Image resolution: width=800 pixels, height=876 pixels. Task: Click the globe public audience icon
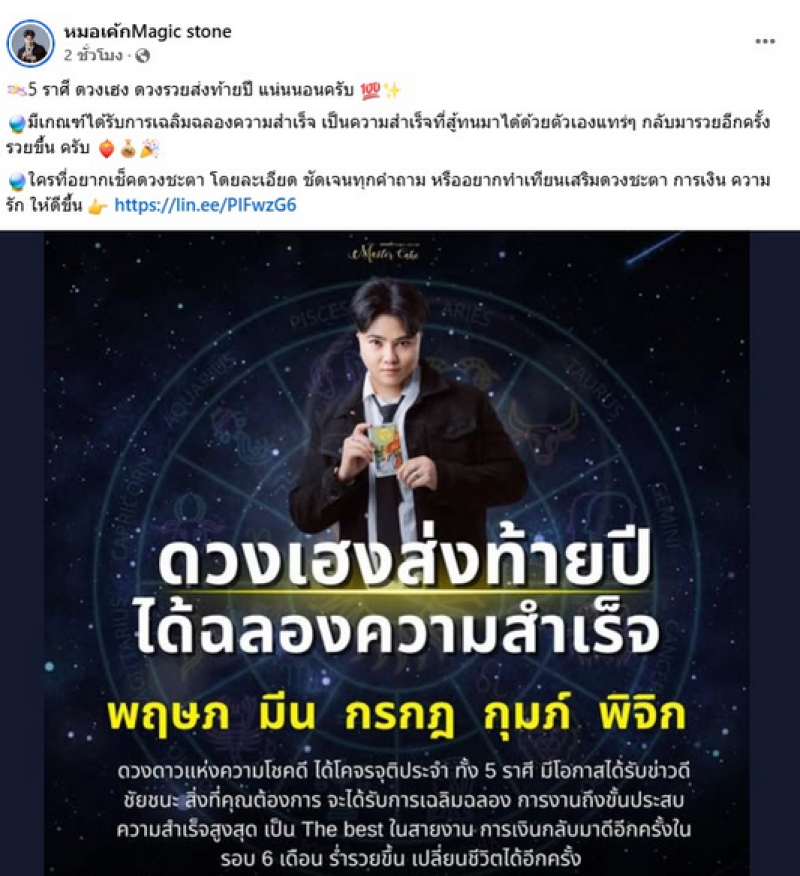[143, 55]
